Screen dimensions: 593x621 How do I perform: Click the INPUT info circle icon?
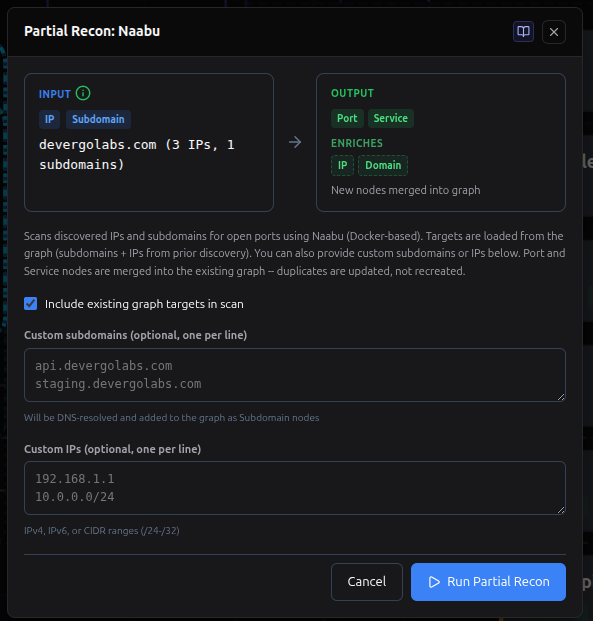pyautogui.click(x=83, y=93)
